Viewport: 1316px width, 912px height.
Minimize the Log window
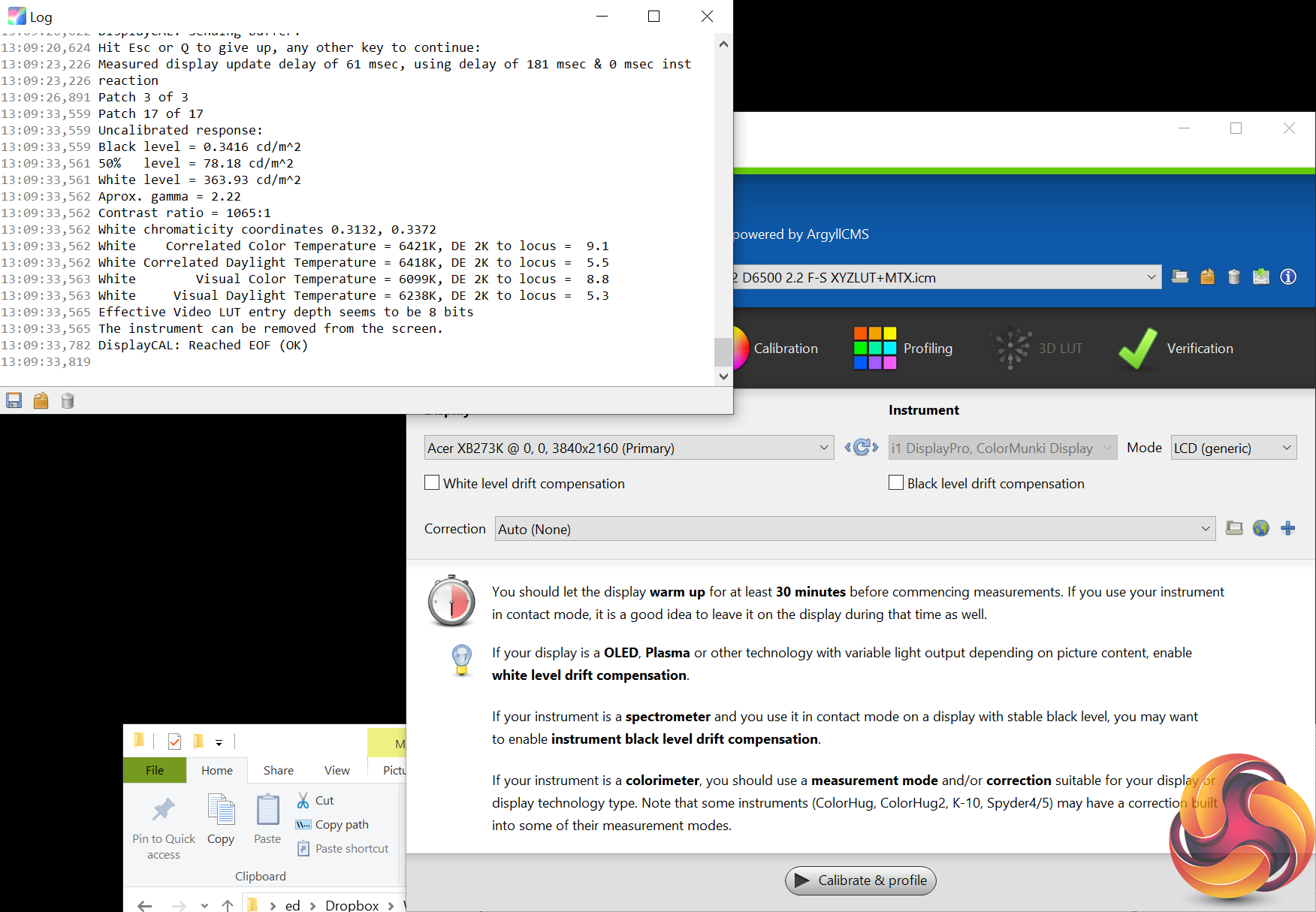point(602,17)
